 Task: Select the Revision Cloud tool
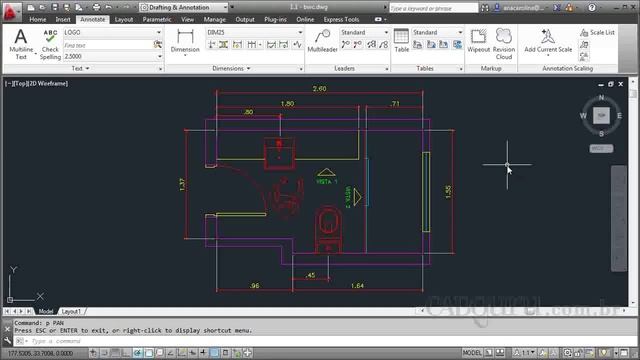504,44
